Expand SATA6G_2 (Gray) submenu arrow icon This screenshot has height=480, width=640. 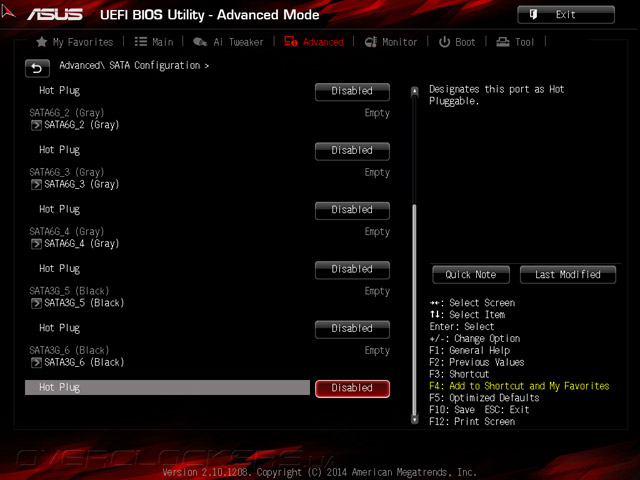(x=36, y=125)
